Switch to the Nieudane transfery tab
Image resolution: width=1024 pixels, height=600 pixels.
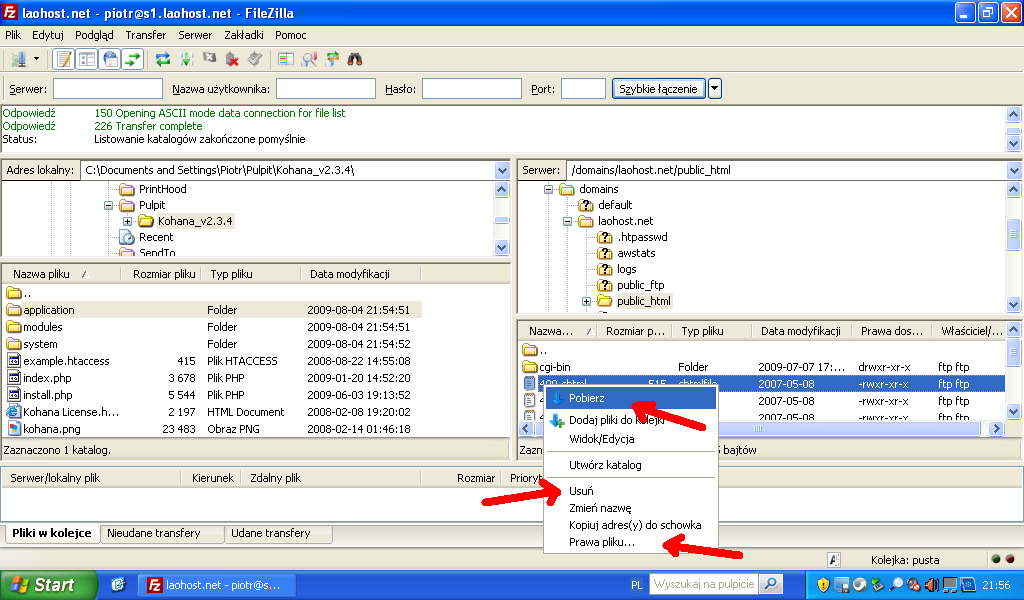coord(161,533)
